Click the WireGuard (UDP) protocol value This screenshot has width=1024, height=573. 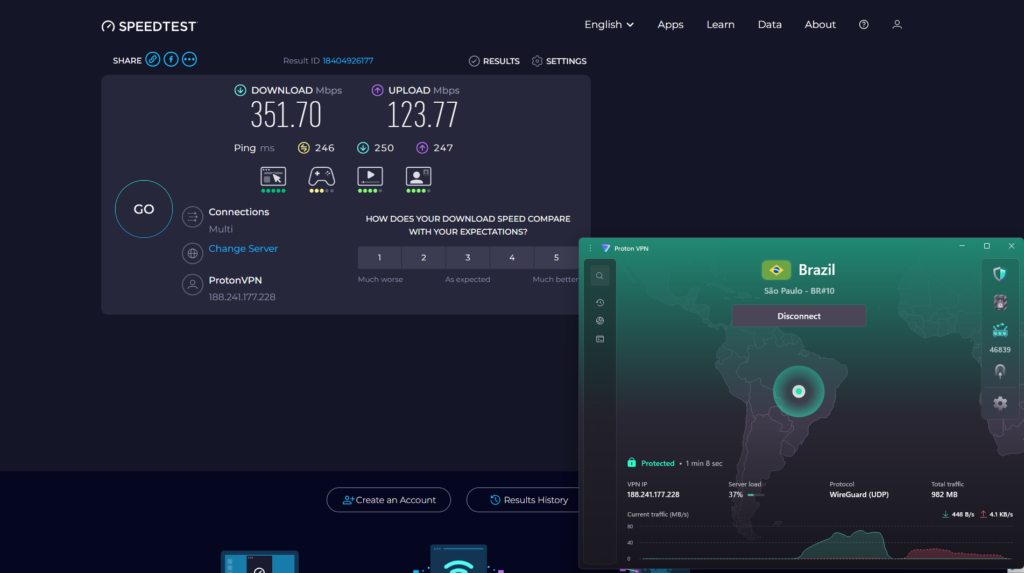(x=859, y=495)
